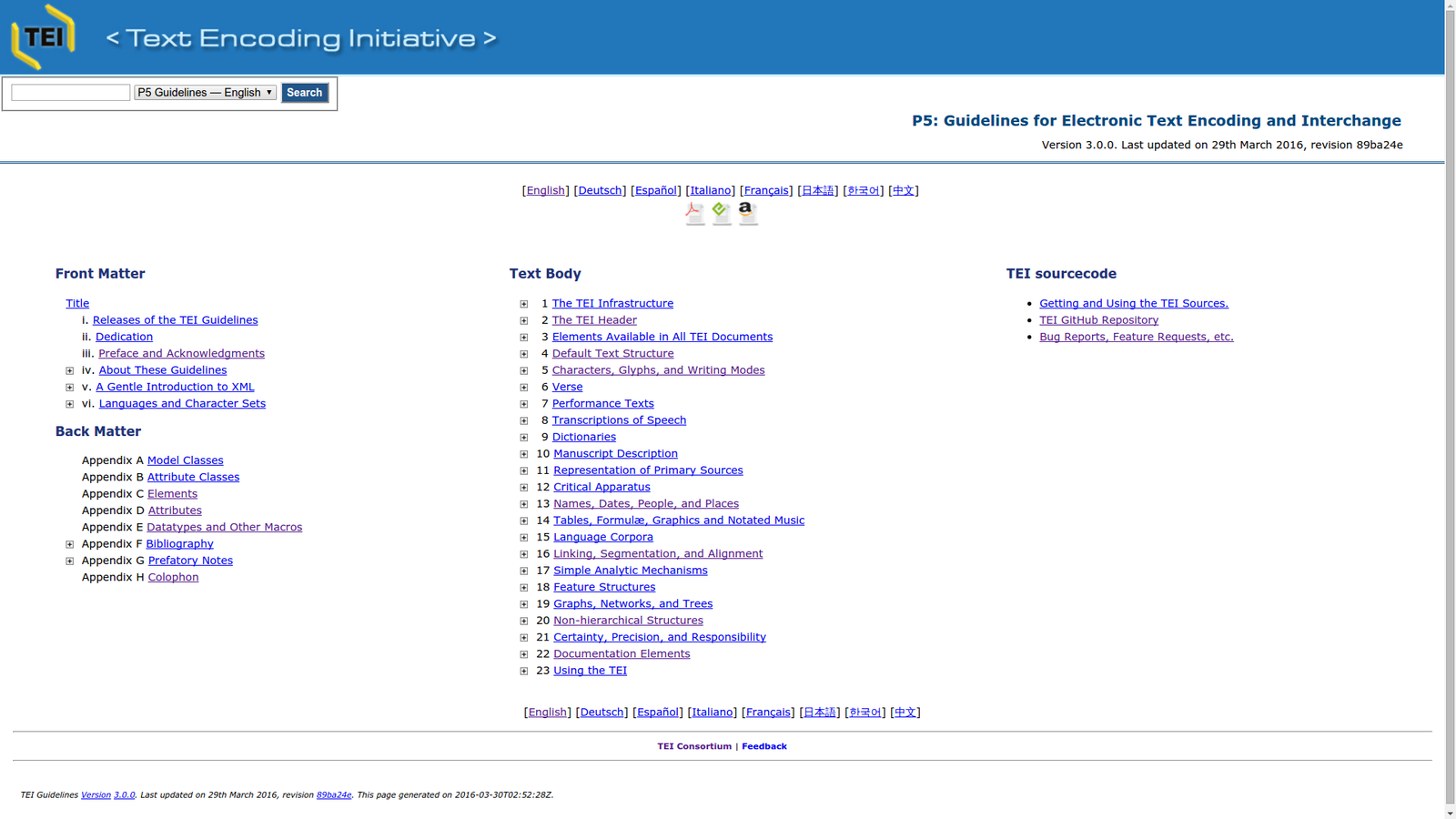Open Elements Available in All TEI Documents

click(662, 337)
